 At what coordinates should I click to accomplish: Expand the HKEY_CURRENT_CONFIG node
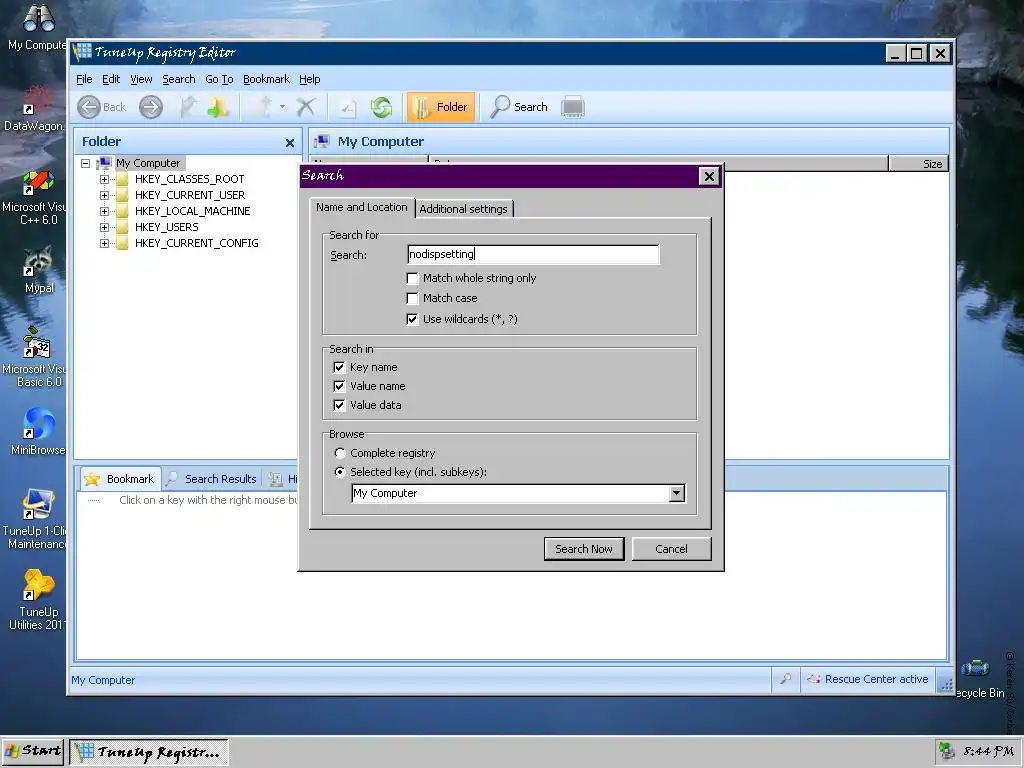104,243
